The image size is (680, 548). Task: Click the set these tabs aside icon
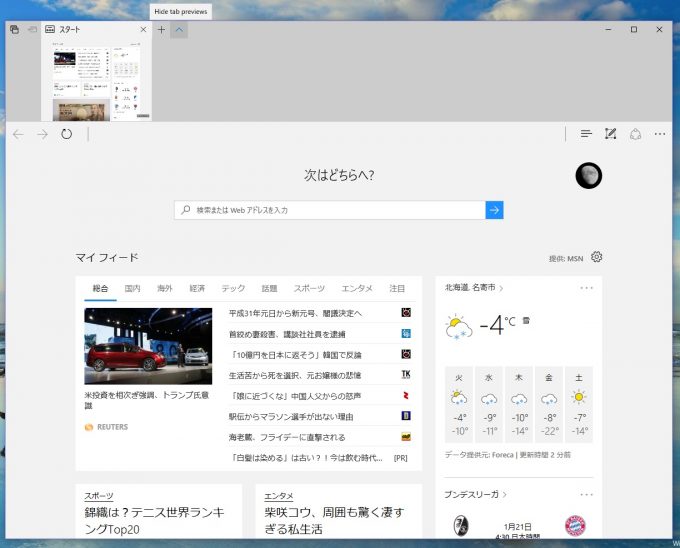(x=32, y=29)
